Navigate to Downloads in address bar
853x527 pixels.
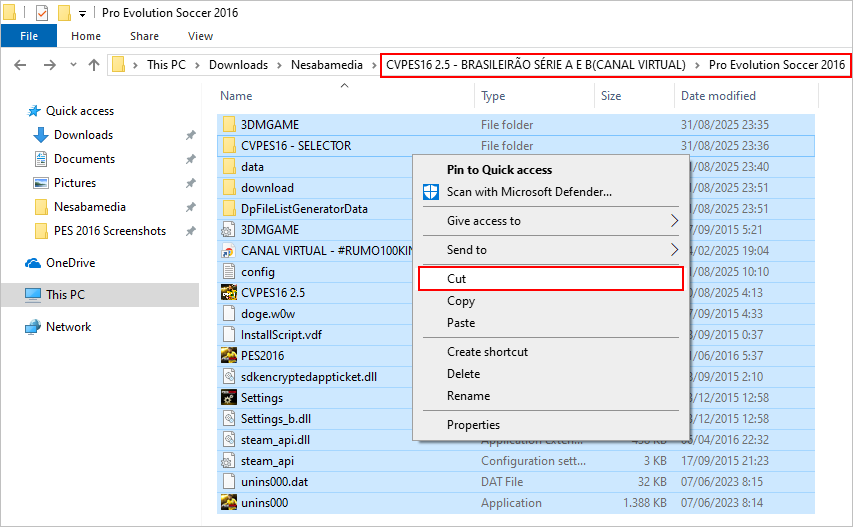pos(238,65)
